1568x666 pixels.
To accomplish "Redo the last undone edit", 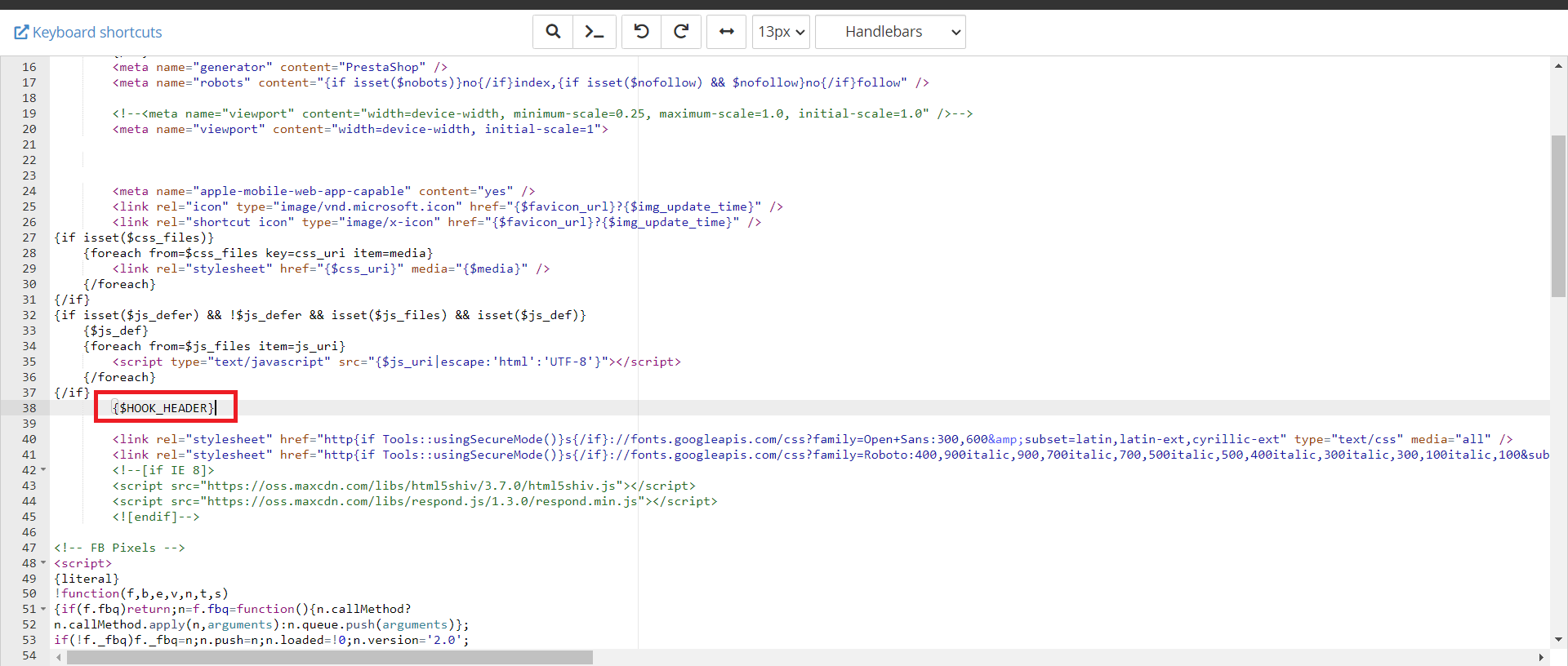I will [681, 32].
